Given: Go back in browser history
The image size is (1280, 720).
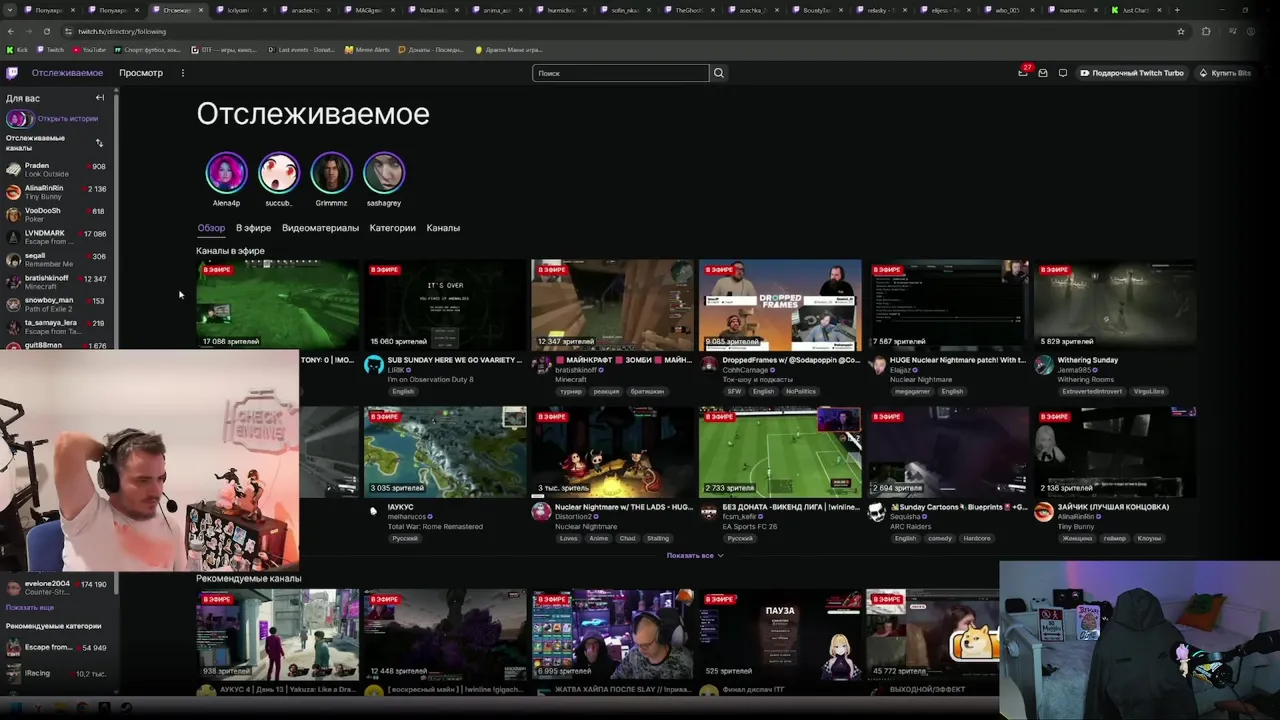Looking at the screenshot, I should 11,31.
